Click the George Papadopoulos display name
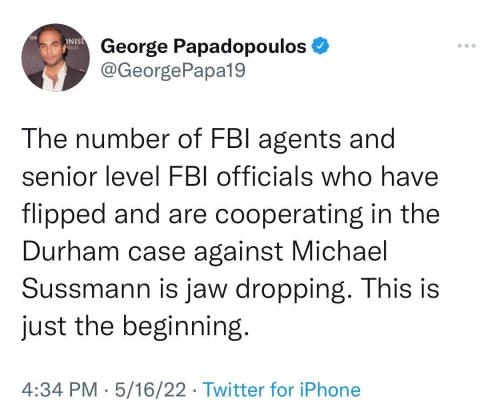500x400 pixels. [x=203, y=46]
